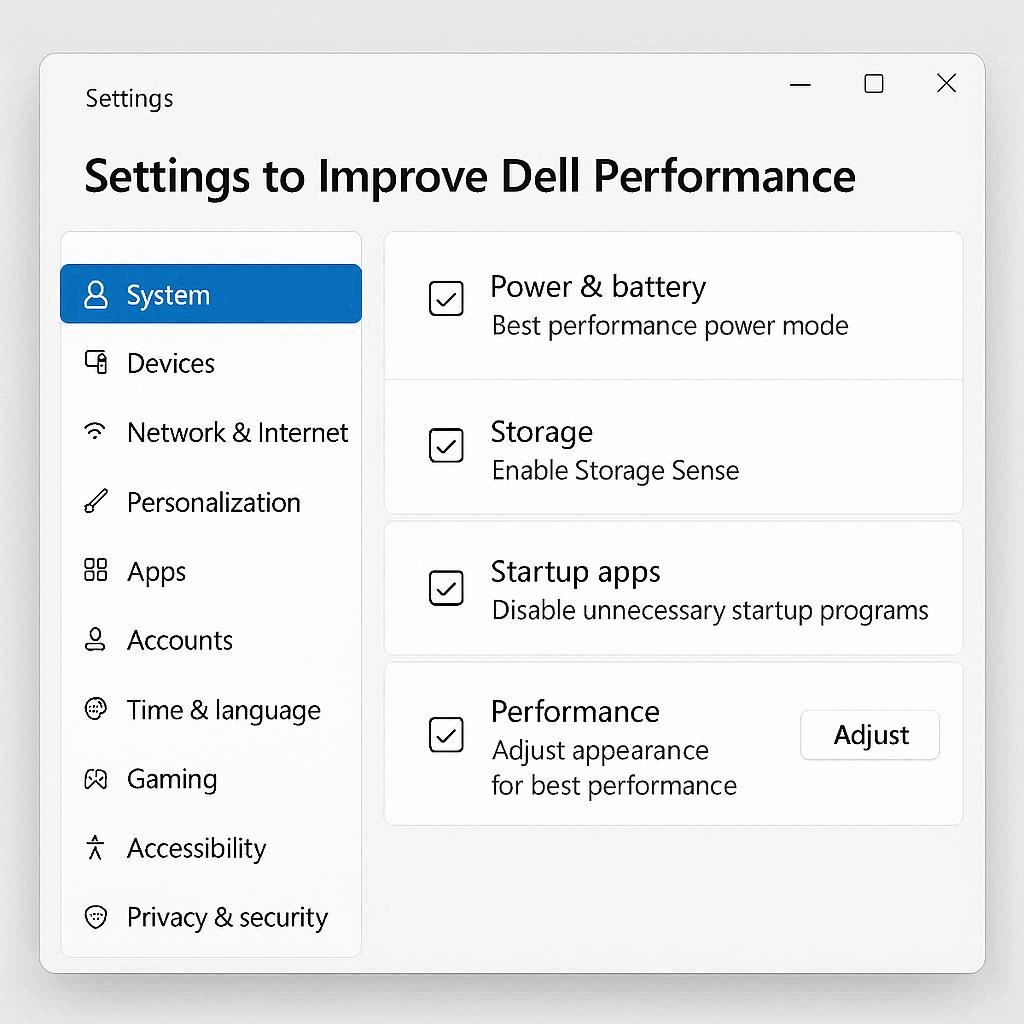Toggle the Storage Sense checkbox
Viewport: 1024px width, 1024px height.
pos(446,445)
